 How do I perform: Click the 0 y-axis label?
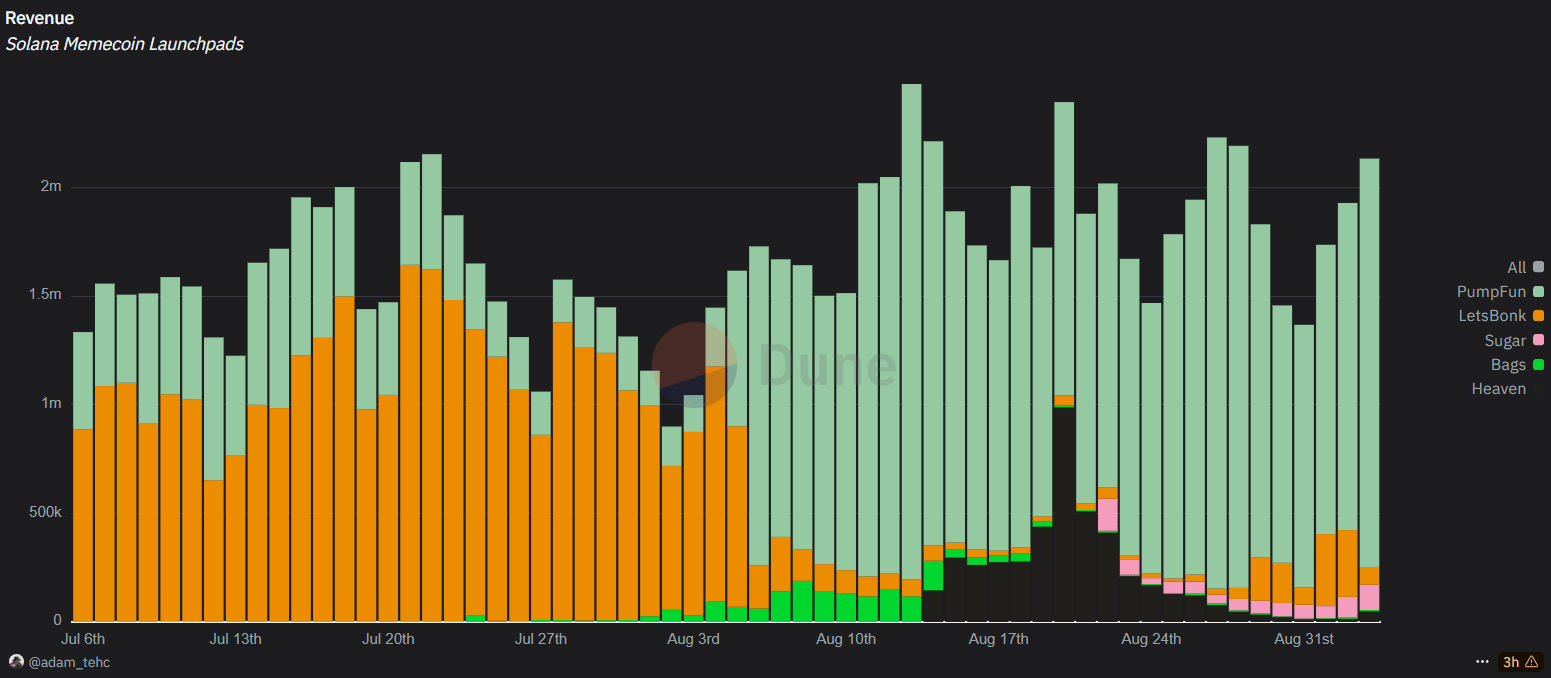pos(58,620)
